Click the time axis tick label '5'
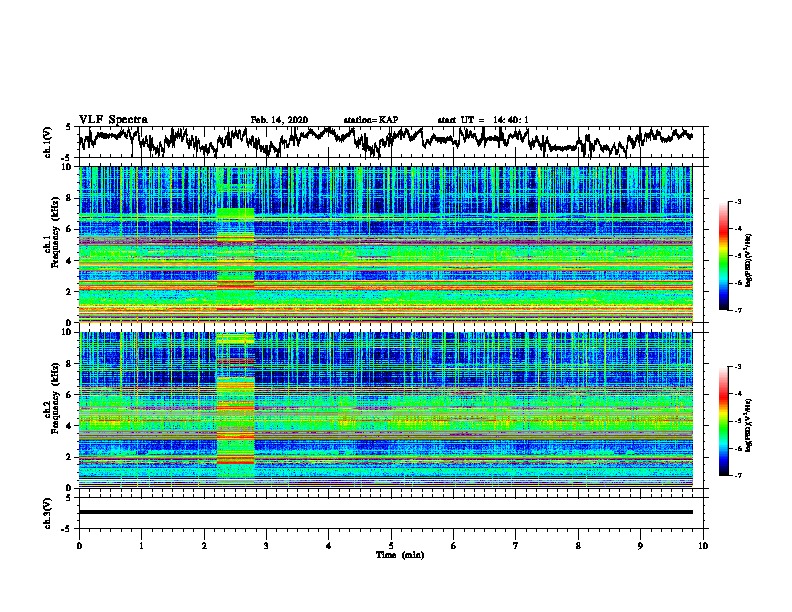This screenshot has height=612, width=792. coord(391,545)
